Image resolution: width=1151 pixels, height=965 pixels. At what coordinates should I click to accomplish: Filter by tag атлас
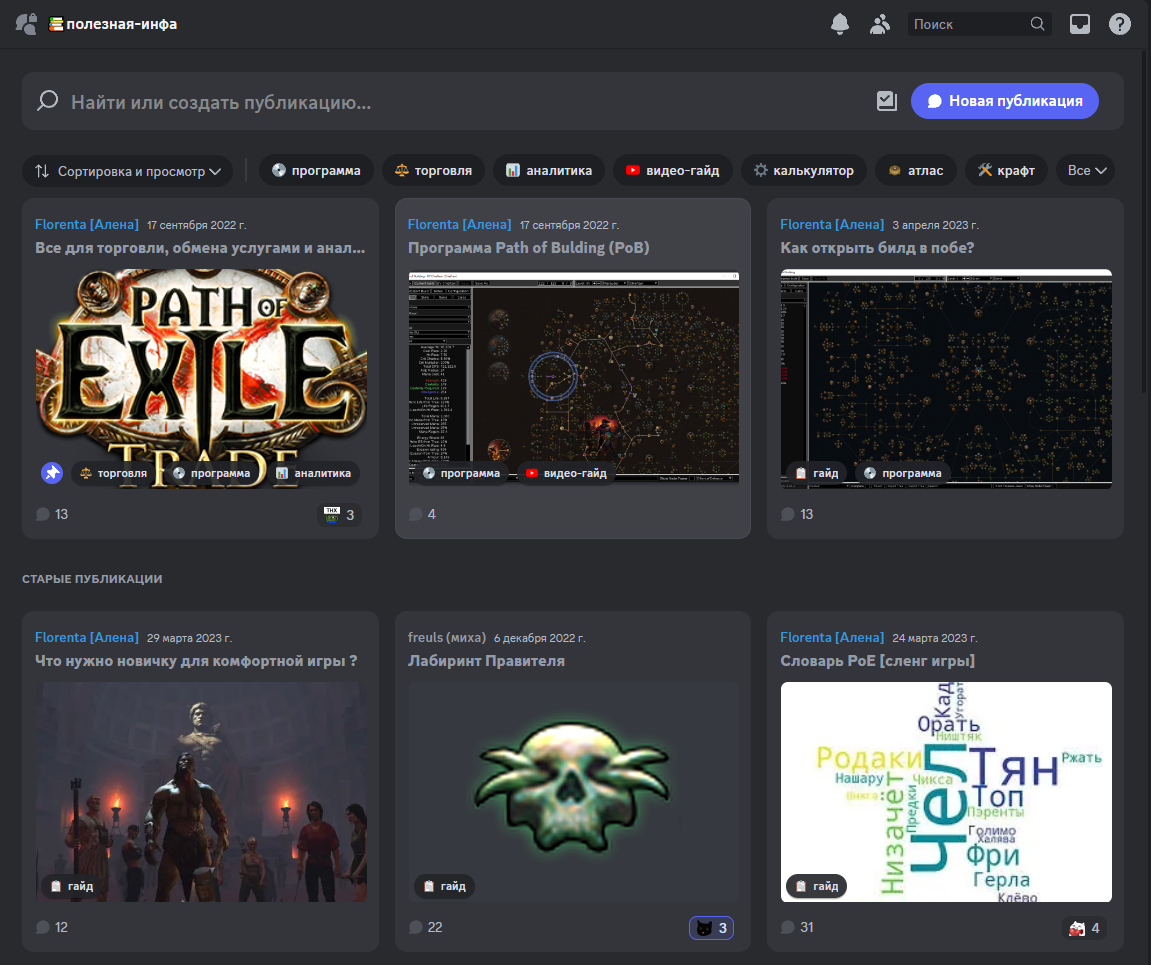916,170
